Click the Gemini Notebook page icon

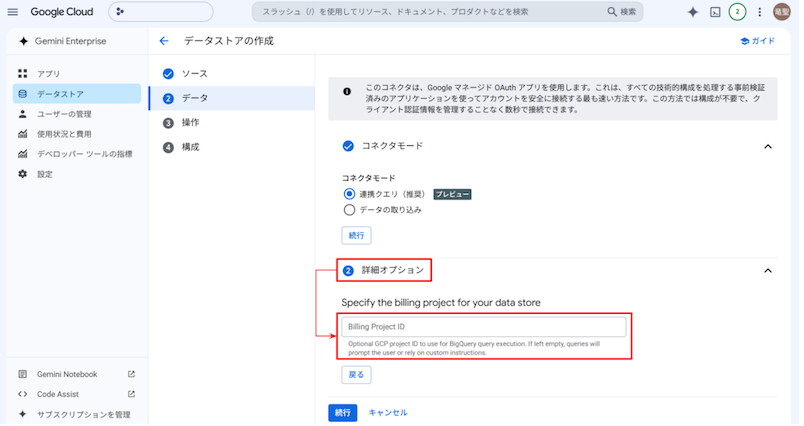pyautogui.click(x=23, y=374)
